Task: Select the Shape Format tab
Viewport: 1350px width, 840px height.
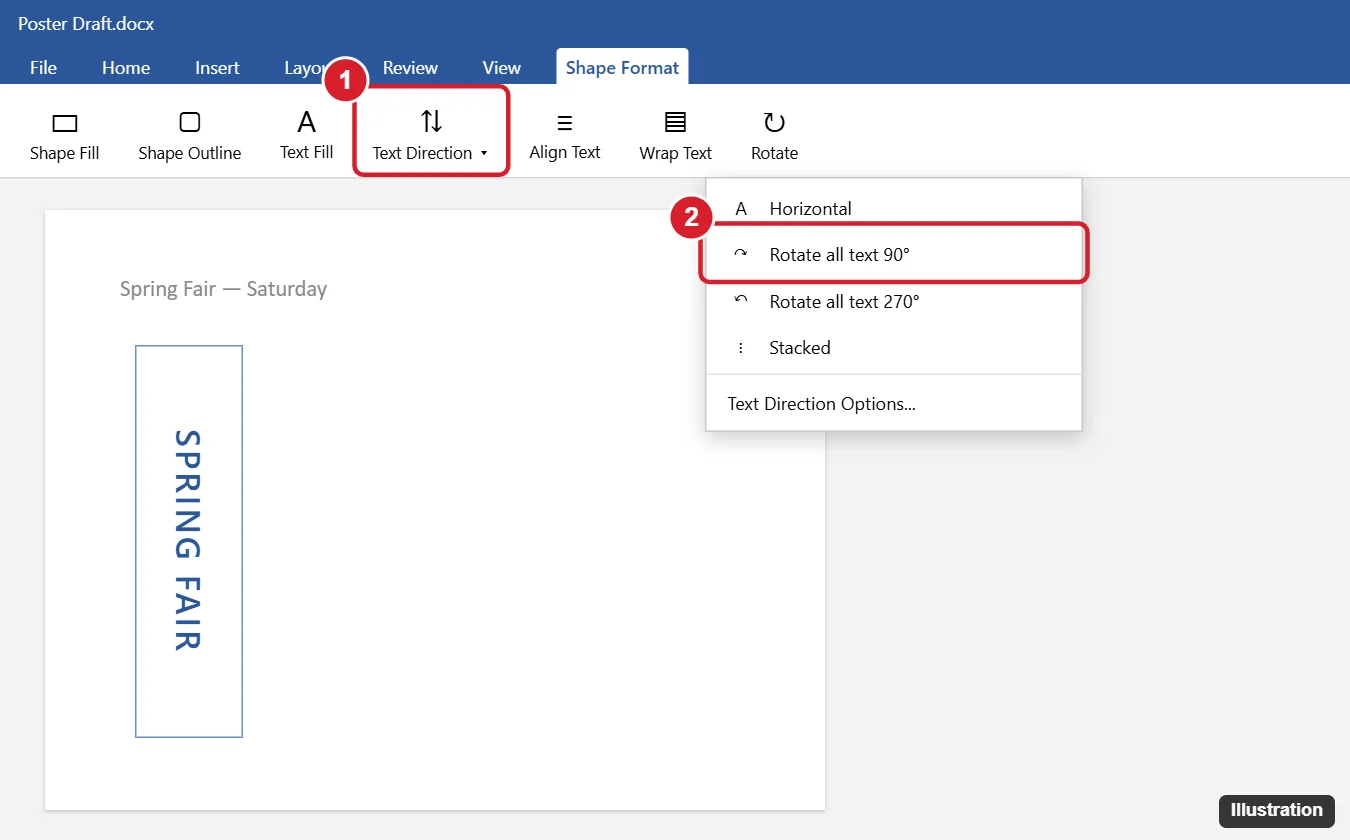Action: click(622, 67)
